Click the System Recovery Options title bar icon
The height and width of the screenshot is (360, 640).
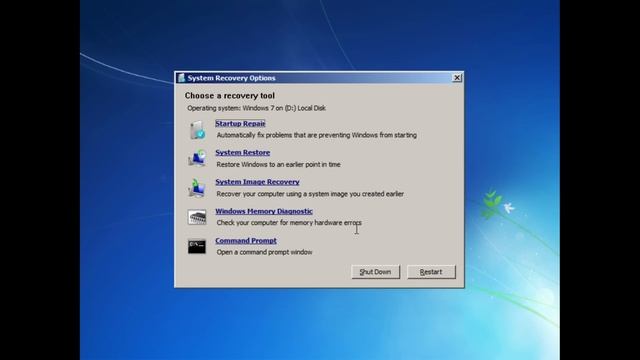coord(181,78)
